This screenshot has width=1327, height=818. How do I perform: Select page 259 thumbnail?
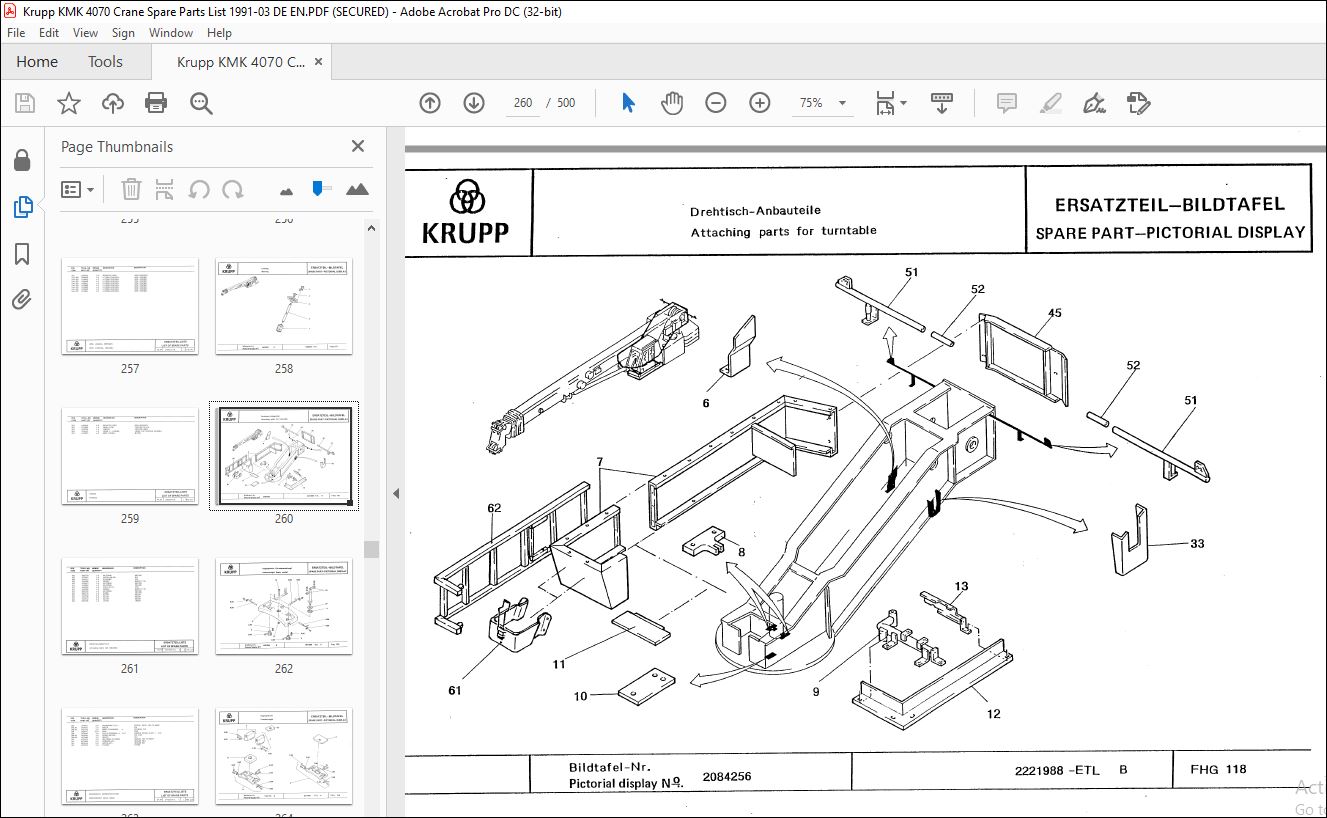click(130, 456)
